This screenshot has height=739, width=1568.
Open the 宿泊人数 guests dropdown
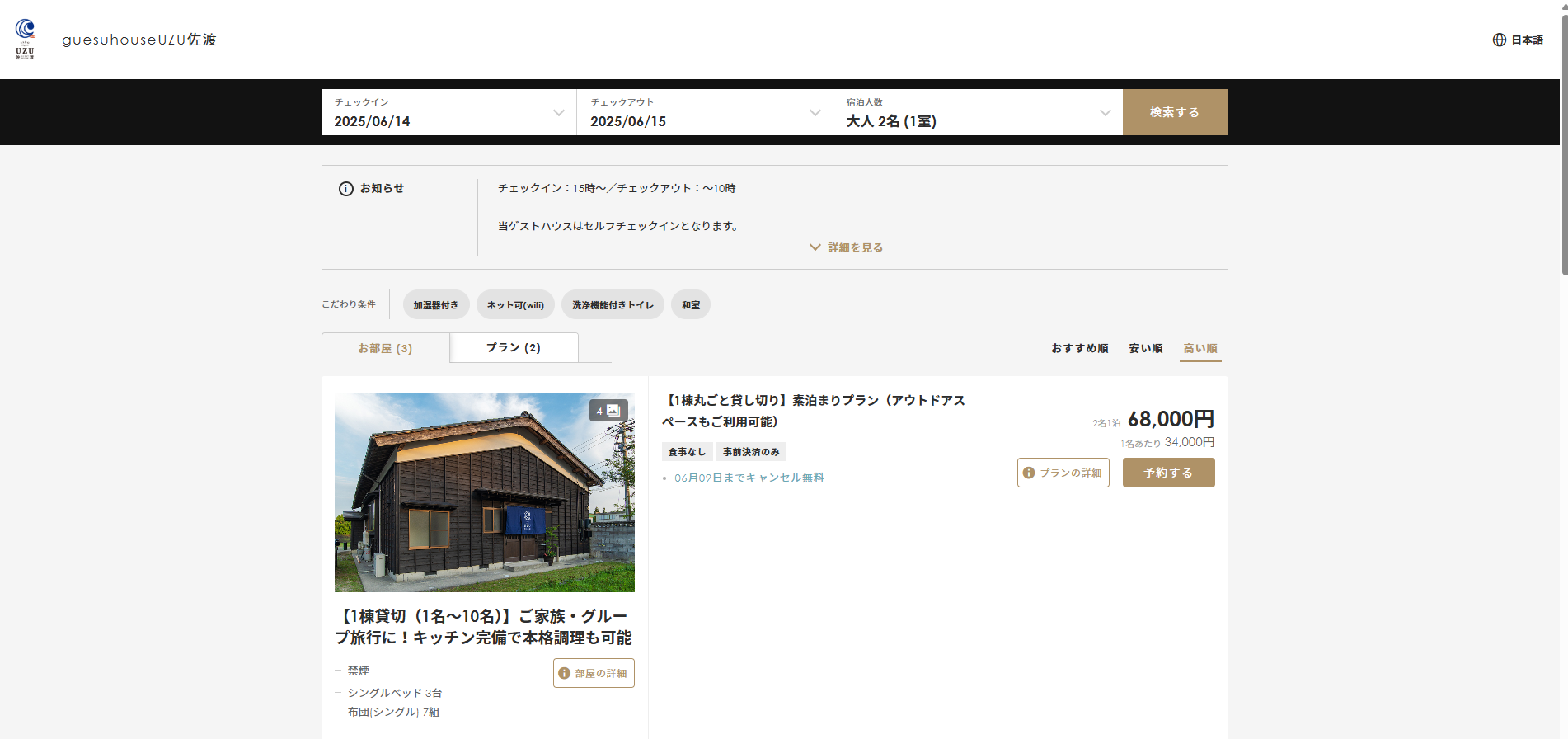tap(978, 112)
